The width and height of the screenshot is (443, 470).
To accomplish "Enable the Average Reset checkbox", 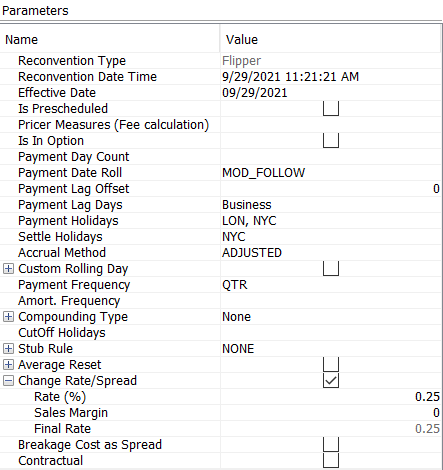I will coord(331,365).
